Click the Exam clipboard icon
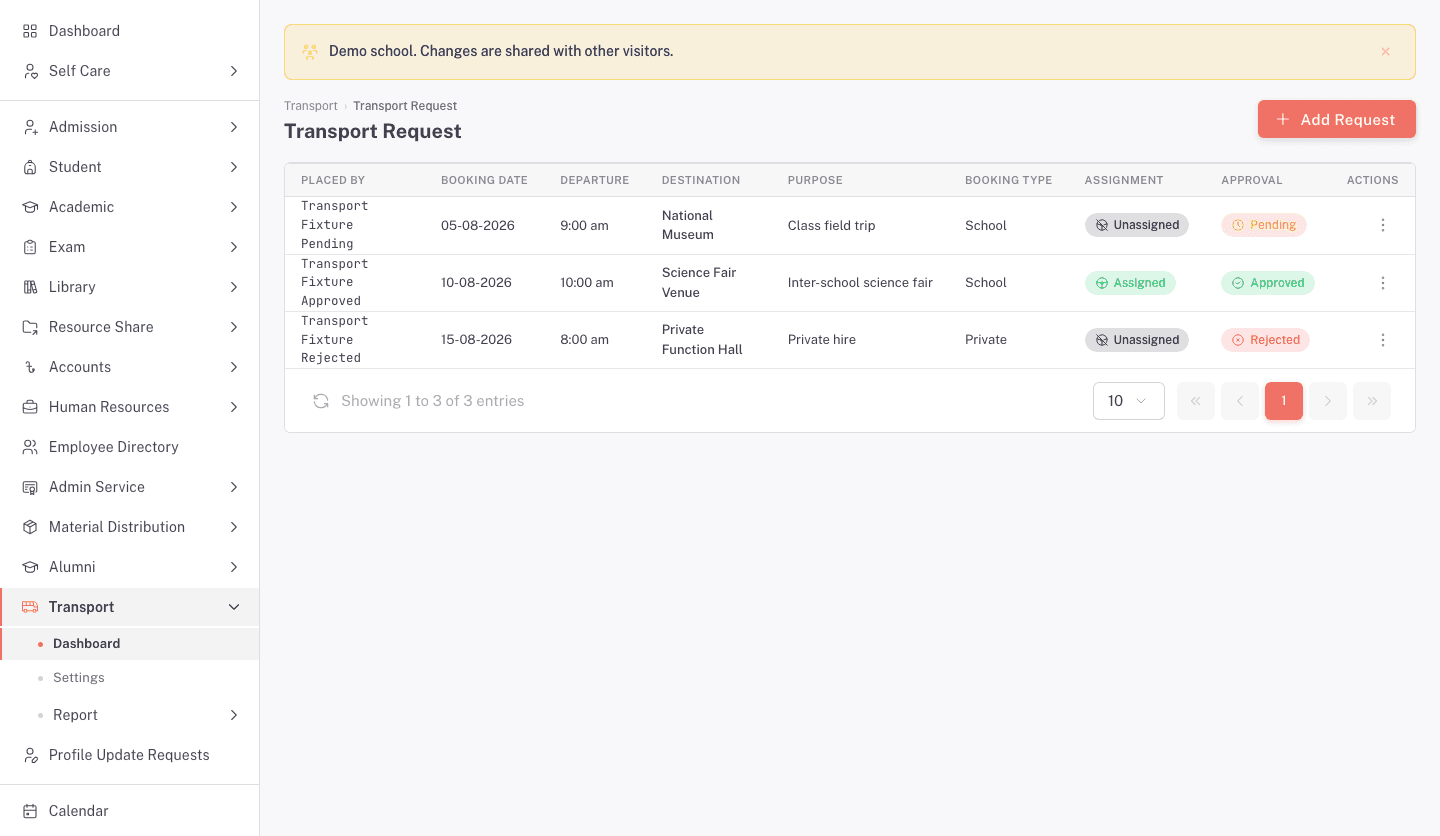Image resolution: width=1440 pixels, height=836 pixels. 30,247
